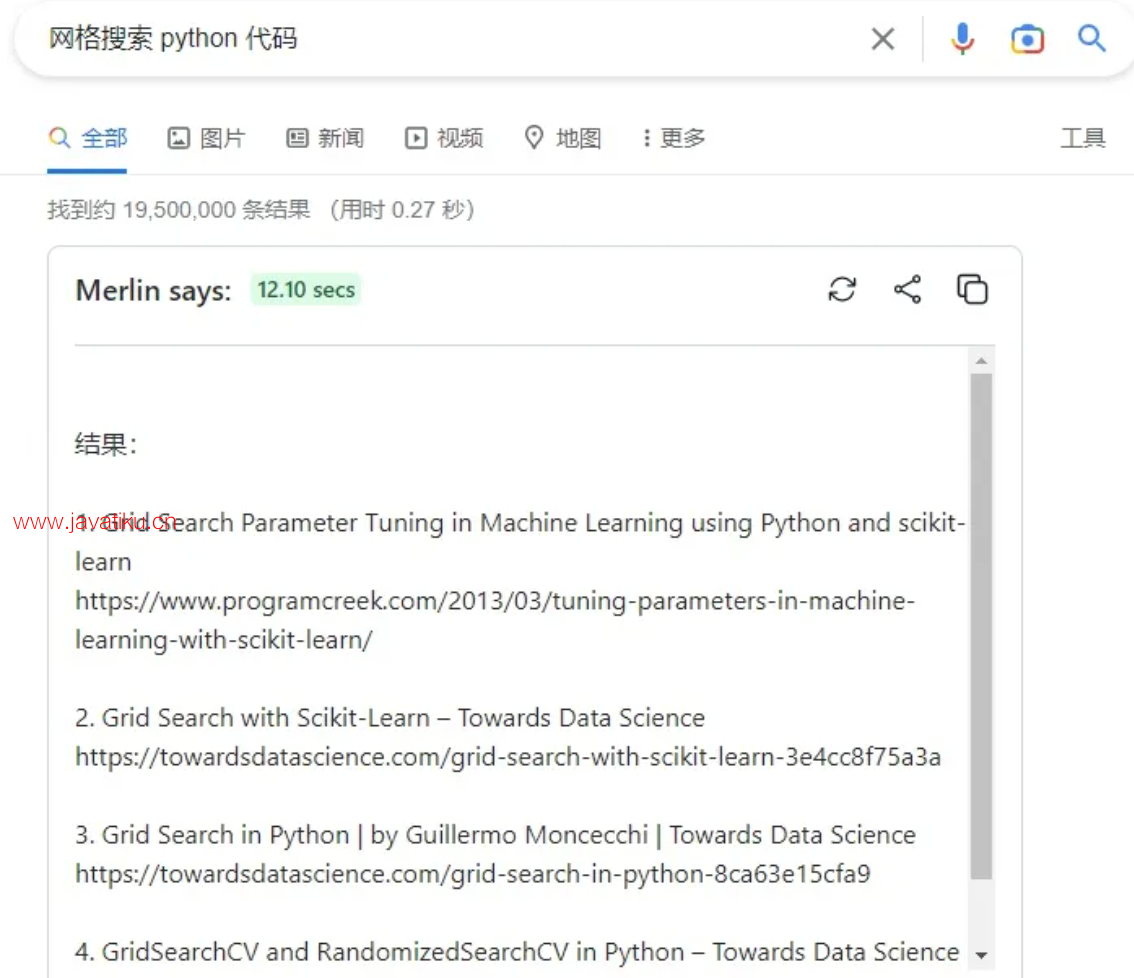Open the 工具 search tools
1134x978 pixels.
point(1083,137)
